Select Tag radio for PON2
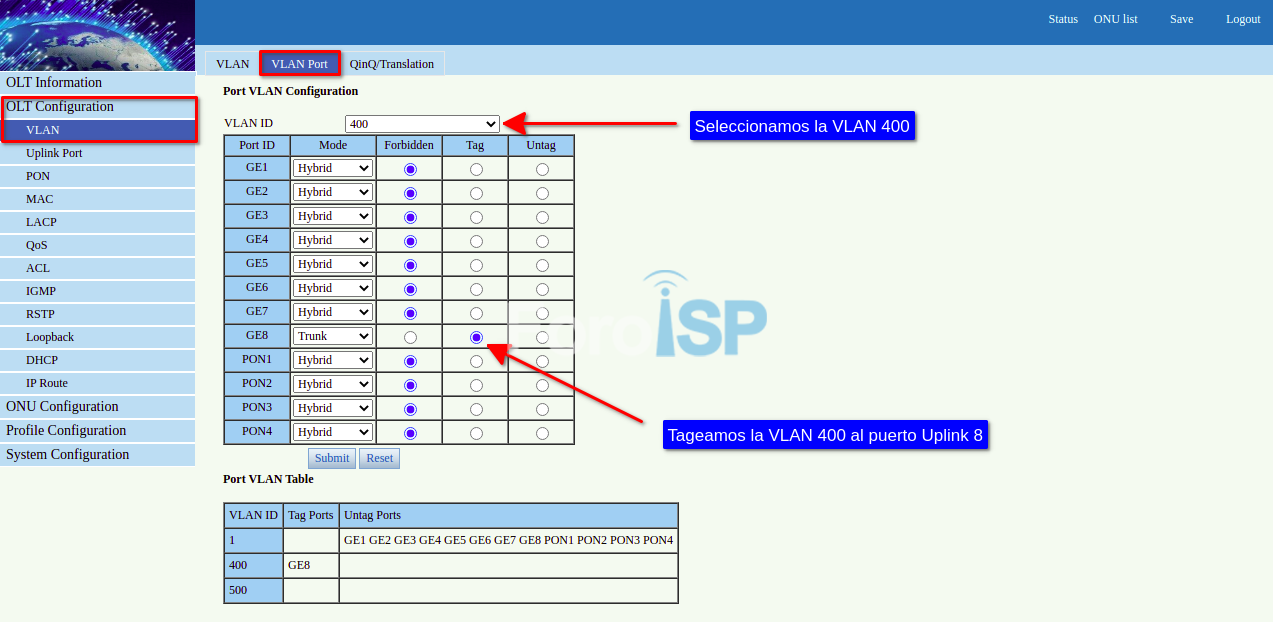This screenshot has height=622, width=1273. click(x=476, y=385)
